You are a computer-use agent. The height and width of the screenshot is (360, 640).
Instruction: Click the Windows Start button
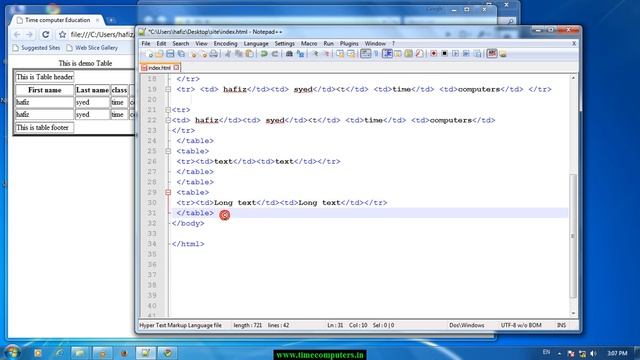pos(12,353)
